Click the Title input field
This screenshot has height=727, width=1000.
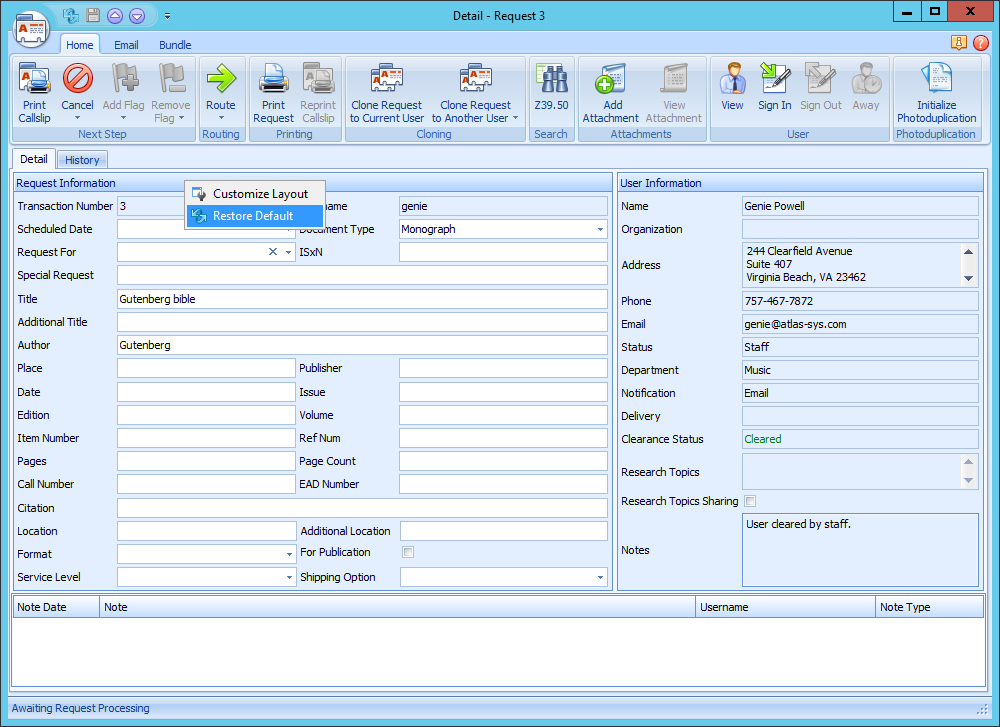pos(362,299)
